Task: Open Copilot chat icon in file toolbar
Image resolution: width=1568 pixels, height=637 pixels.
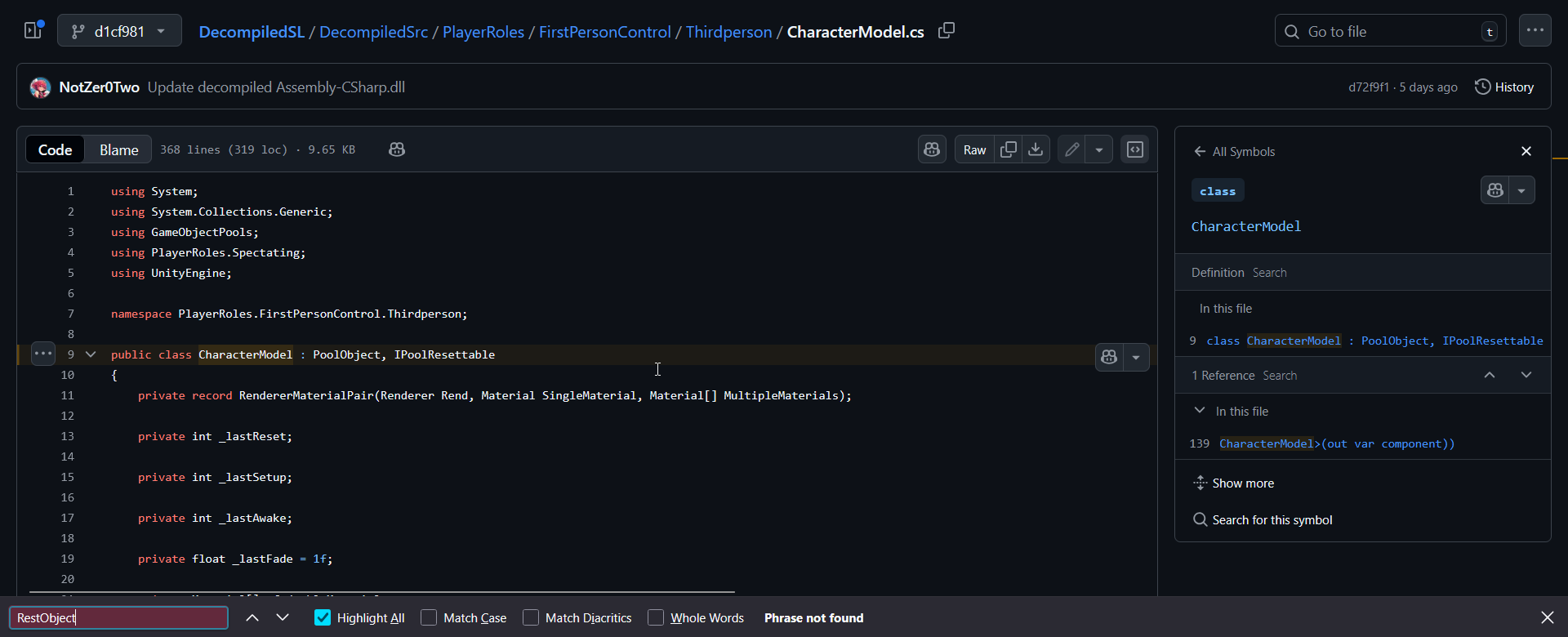Action: [932, 149]
